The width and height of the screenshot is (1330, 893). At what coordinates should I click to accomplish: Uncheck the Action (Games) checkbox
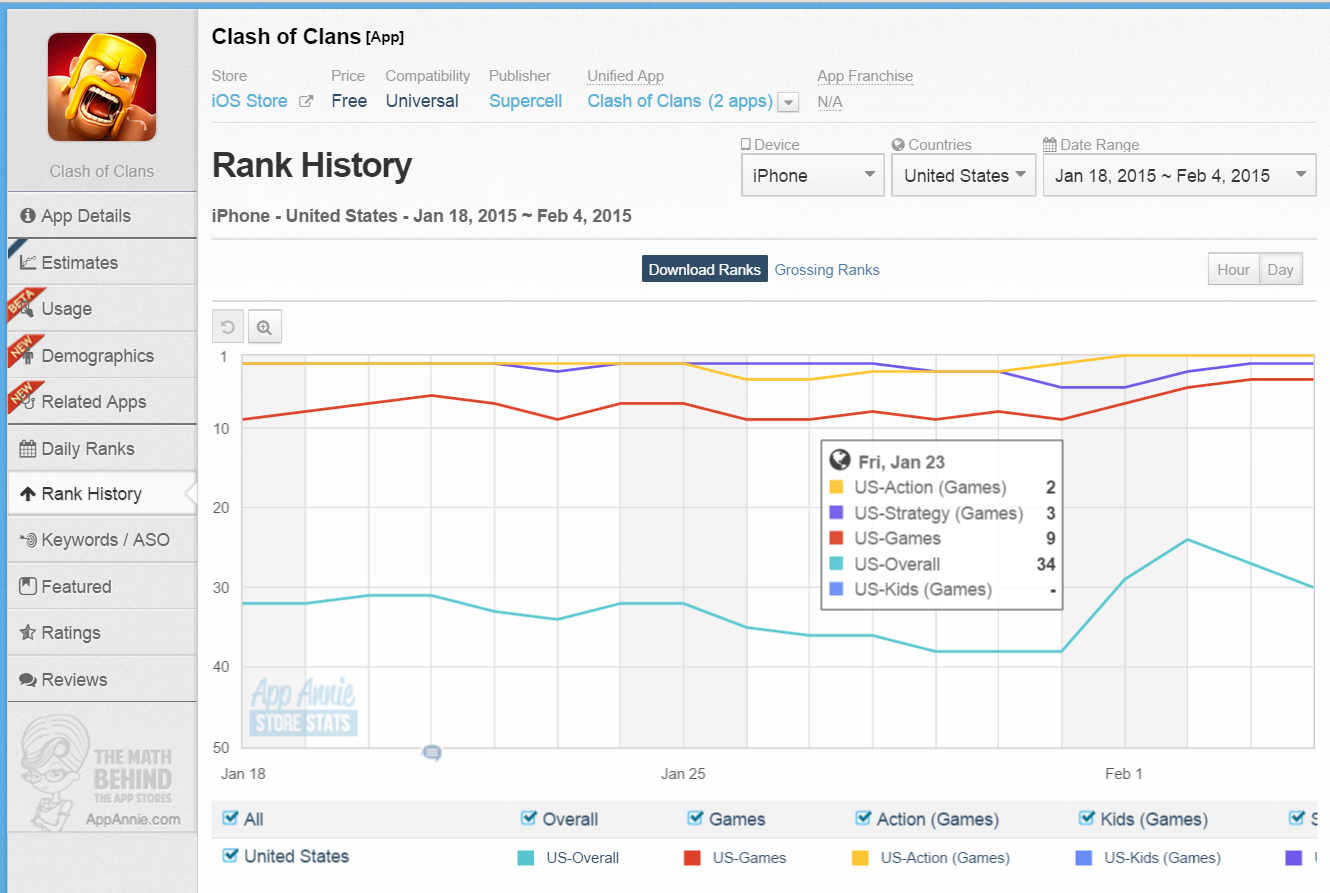(864, 818)
